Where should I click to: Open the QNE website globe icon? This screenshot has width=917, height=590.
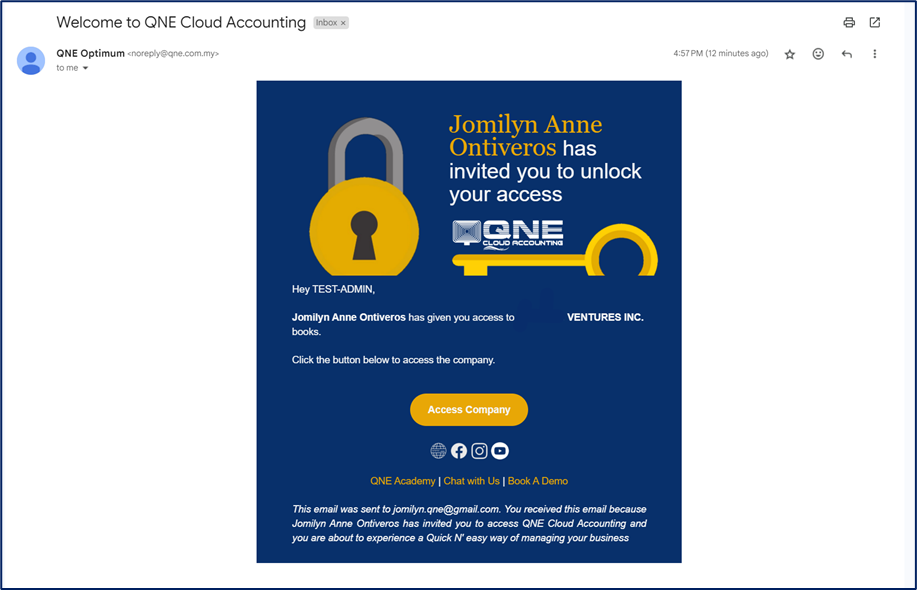(x=438, y=451)
